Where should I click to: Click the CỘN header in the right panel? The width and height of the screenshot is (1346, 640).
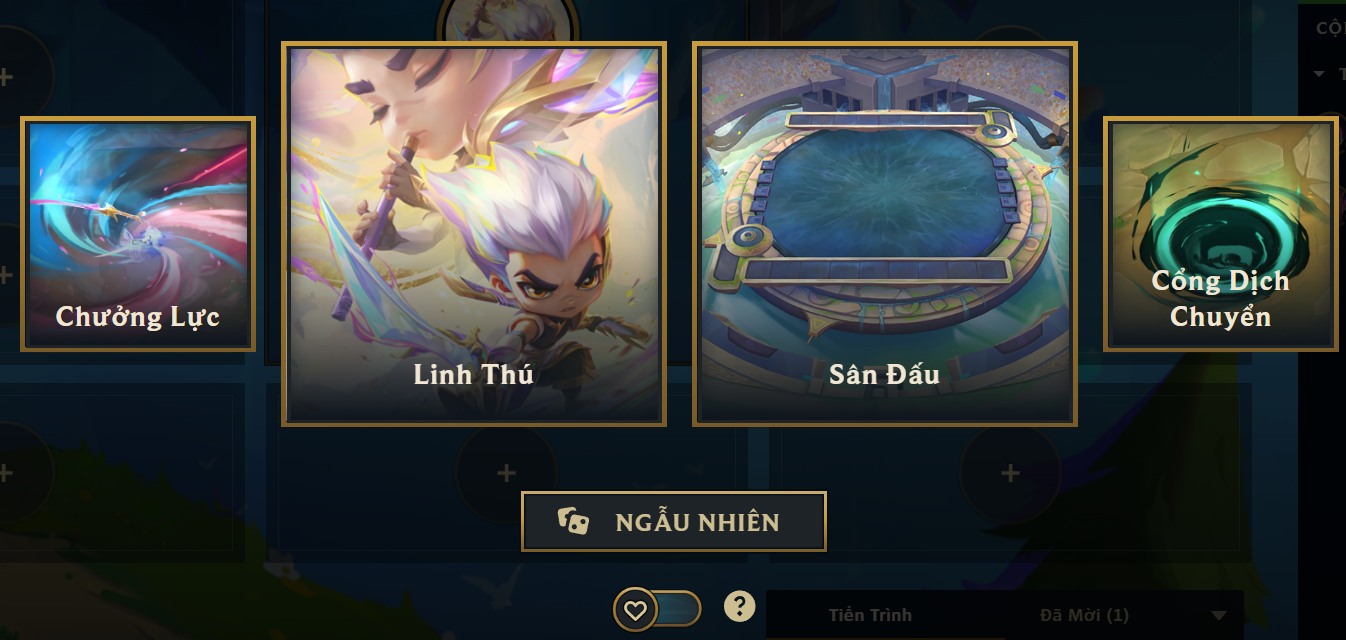(x=1330, y=28)
